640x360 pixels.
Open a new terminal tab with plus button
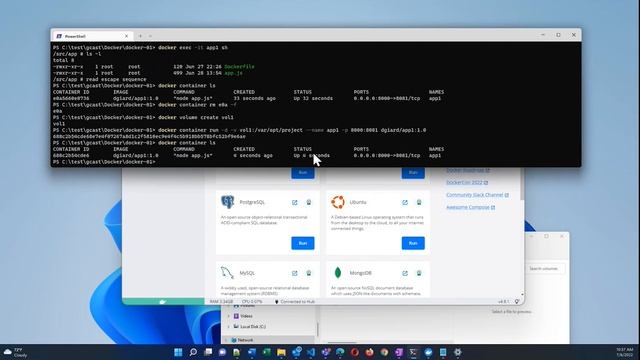[x=140, y=36]
